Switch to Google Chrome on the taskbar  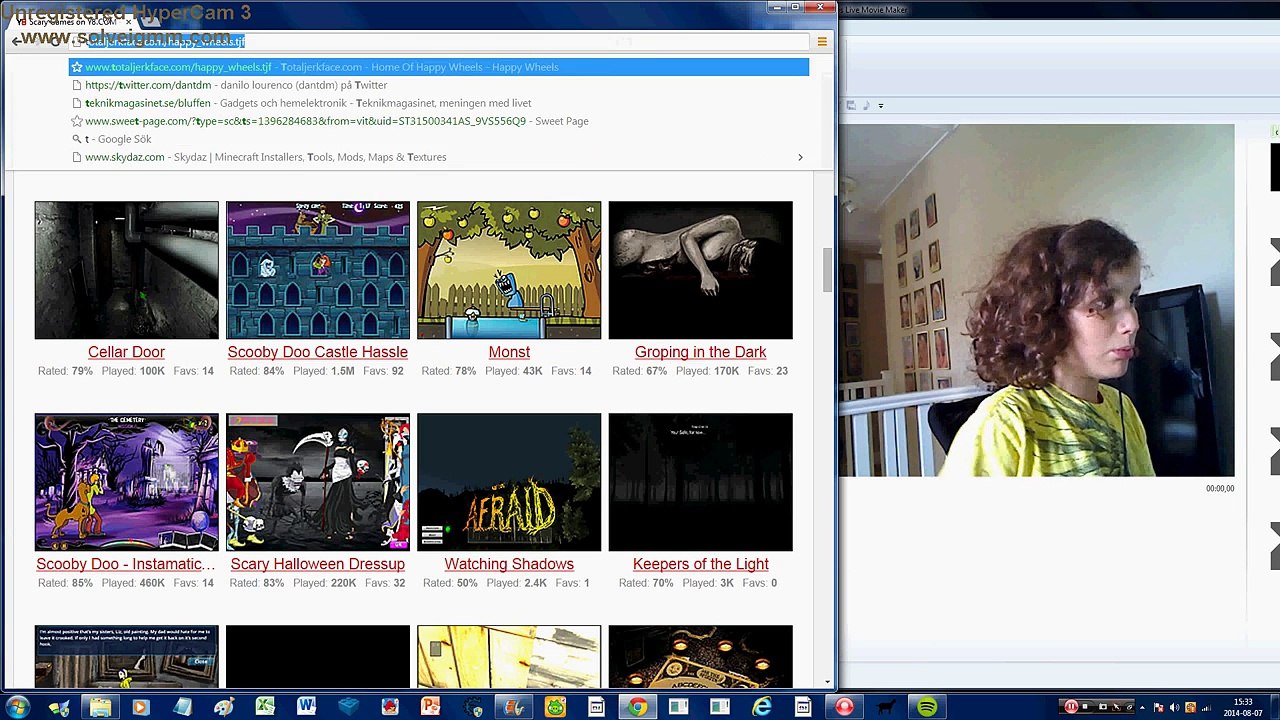[x=637, y=708]
